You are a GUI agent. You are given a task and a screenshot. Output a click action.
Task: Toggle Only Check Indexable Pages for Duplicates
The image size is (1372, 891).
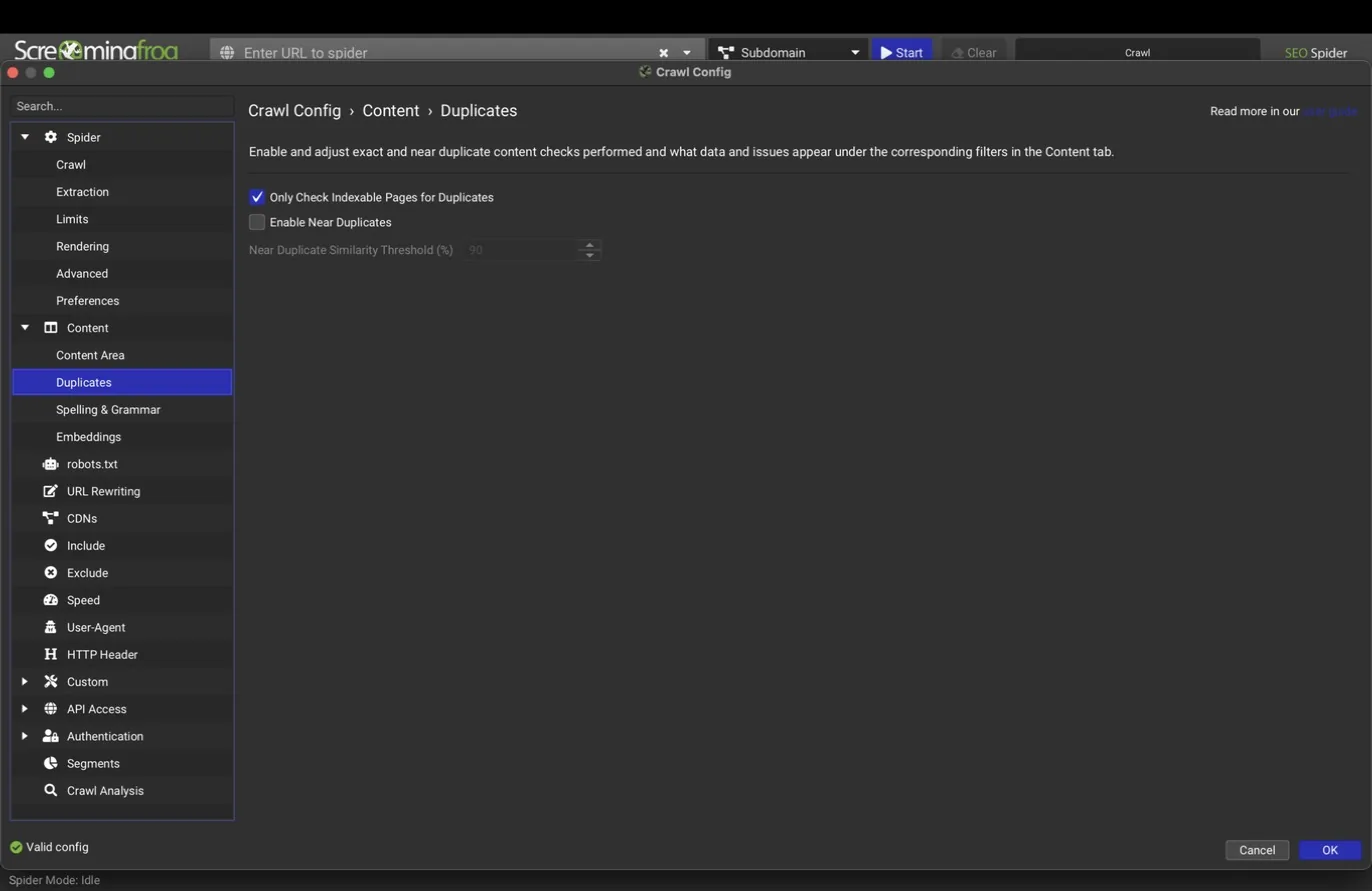click(x=257, y=197)
